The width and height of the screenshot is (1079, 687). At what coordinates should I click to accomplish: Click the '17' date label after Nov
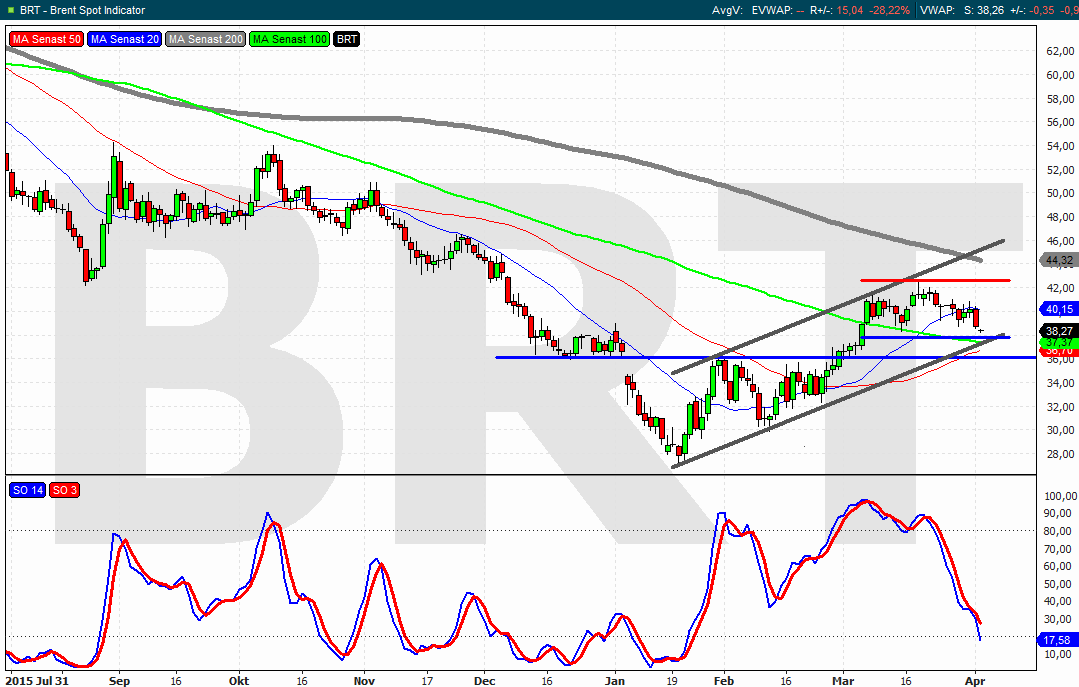[x=427, y=681]
